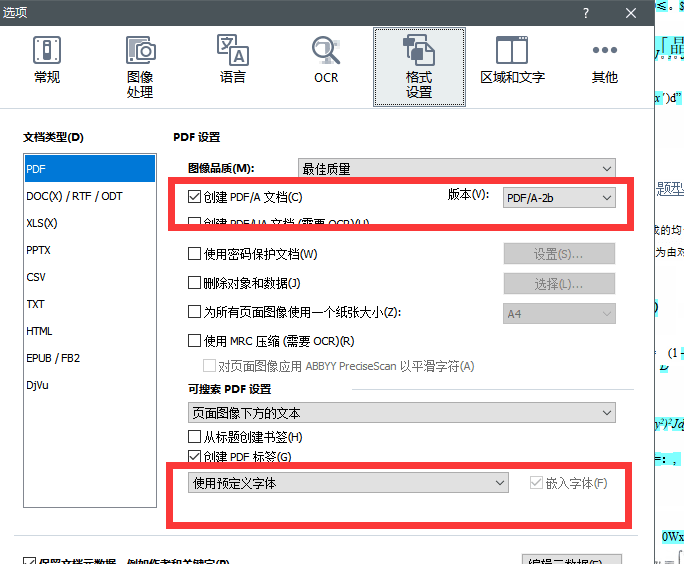Toggle 嵌入字体(F) checkbox

[536, 483]
